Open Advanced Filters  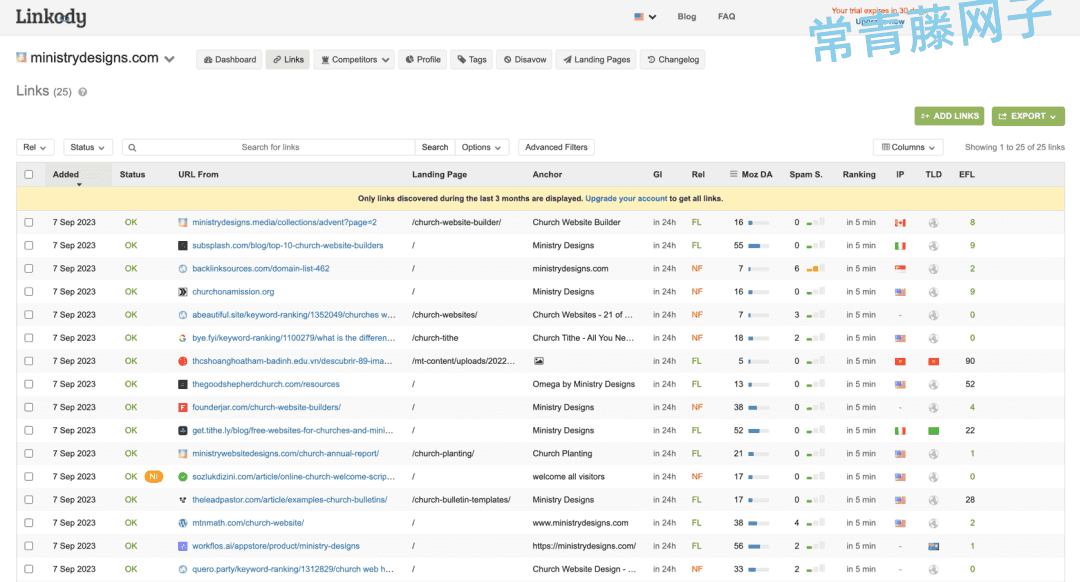557,147
